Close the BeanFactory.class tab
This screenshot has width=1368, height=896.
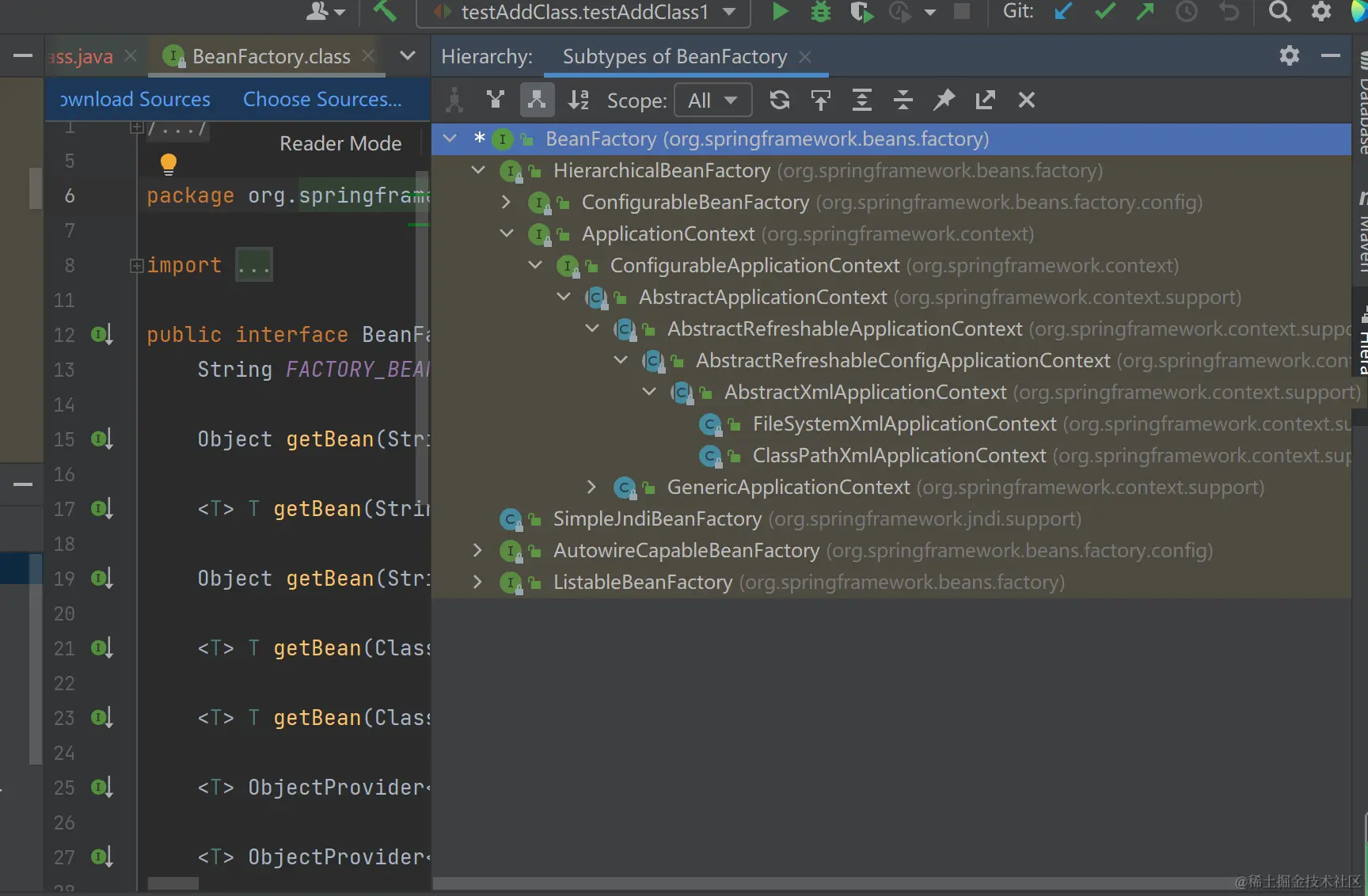[x=368, y=56]
